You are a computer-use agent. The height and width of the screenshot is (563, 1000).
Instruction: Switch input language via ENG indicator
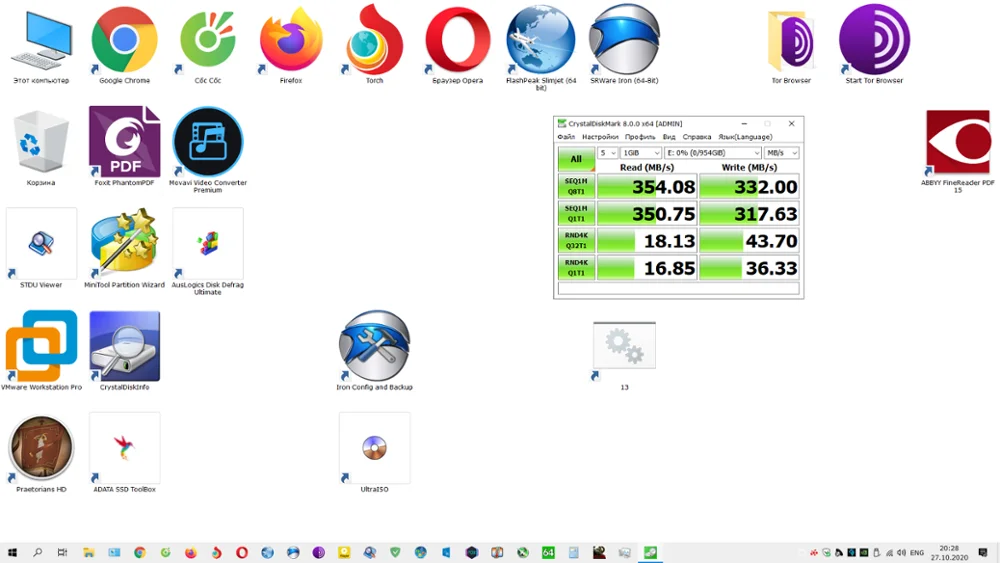[x=917, y=553]
